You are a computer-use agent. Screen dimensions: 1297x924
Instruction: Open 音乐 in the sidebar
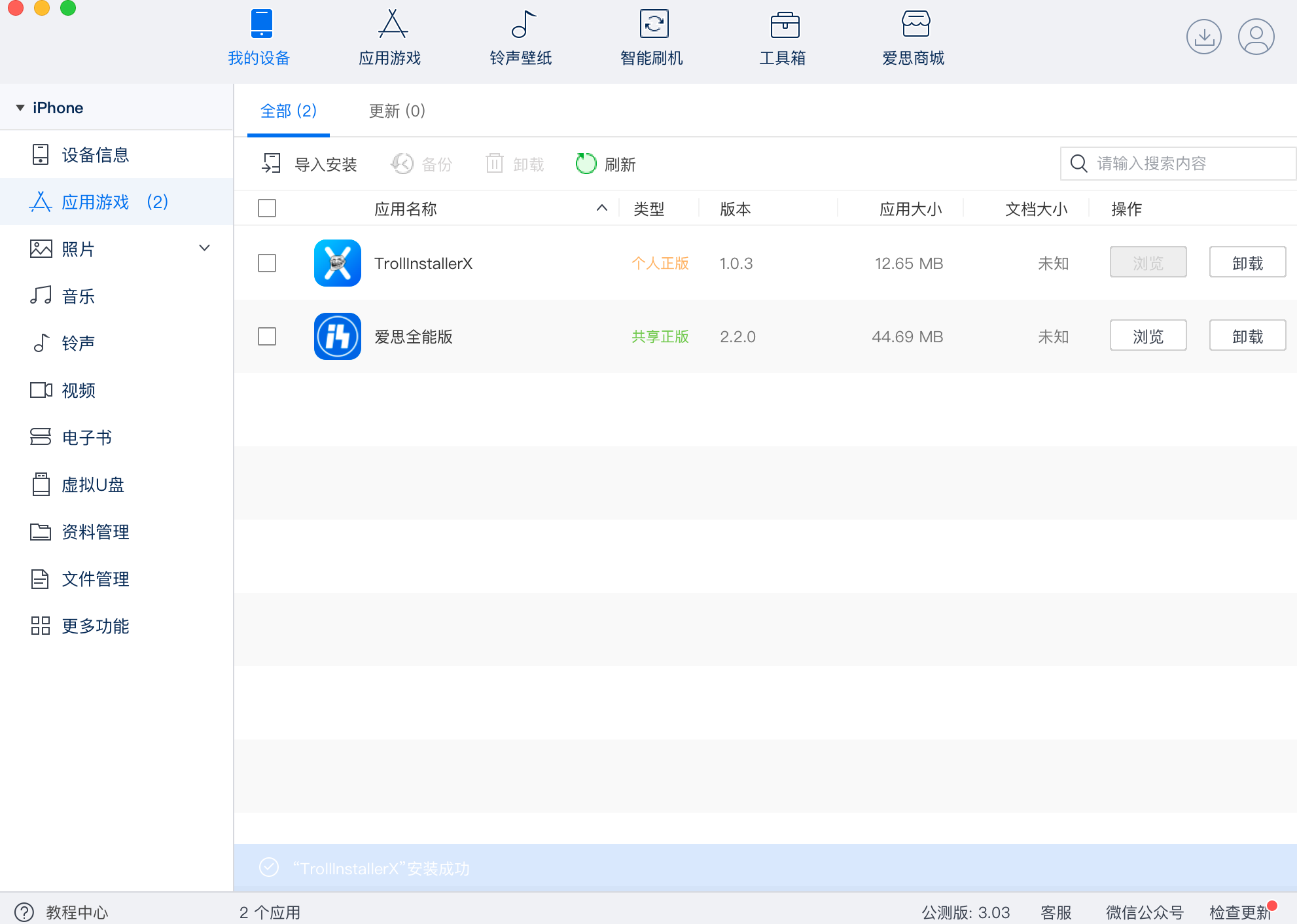(x=116, y=296)
